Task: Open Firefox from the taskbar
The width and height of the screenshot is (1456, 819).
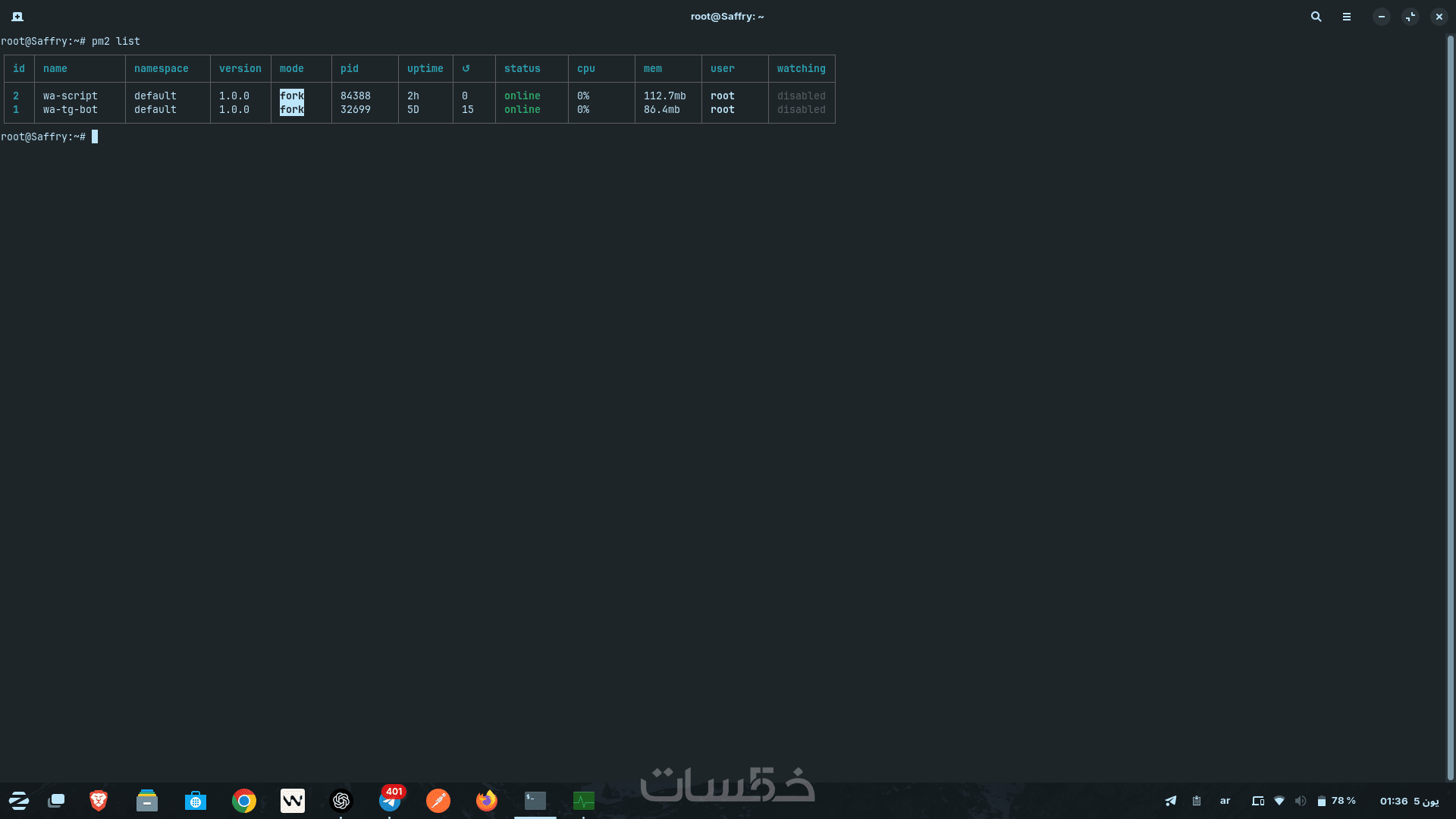Action: tap(487, 801)
